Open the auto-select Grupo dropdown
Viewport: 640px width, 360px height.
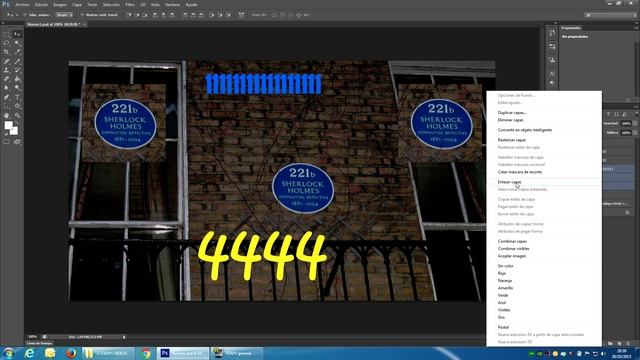pos(64,15)
